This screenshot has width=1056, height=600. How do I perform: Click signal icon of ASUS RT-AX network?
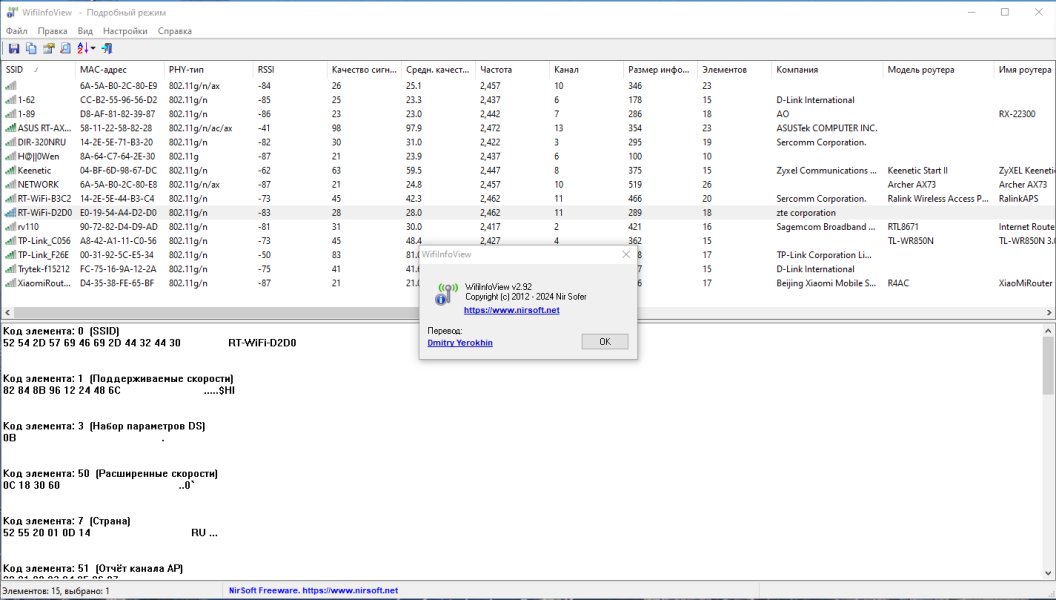point(10,128)
